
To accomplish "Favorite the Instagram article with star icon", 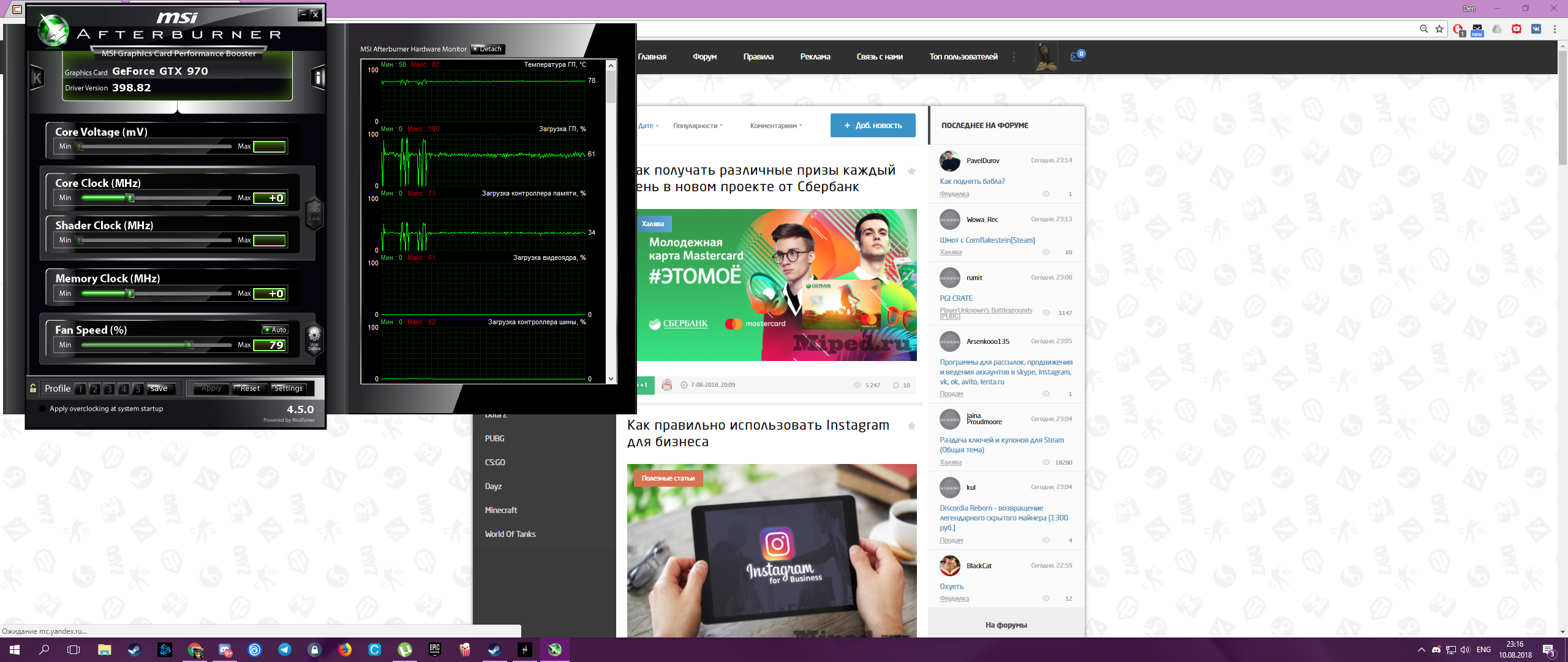I will click(x=911, y=426).
